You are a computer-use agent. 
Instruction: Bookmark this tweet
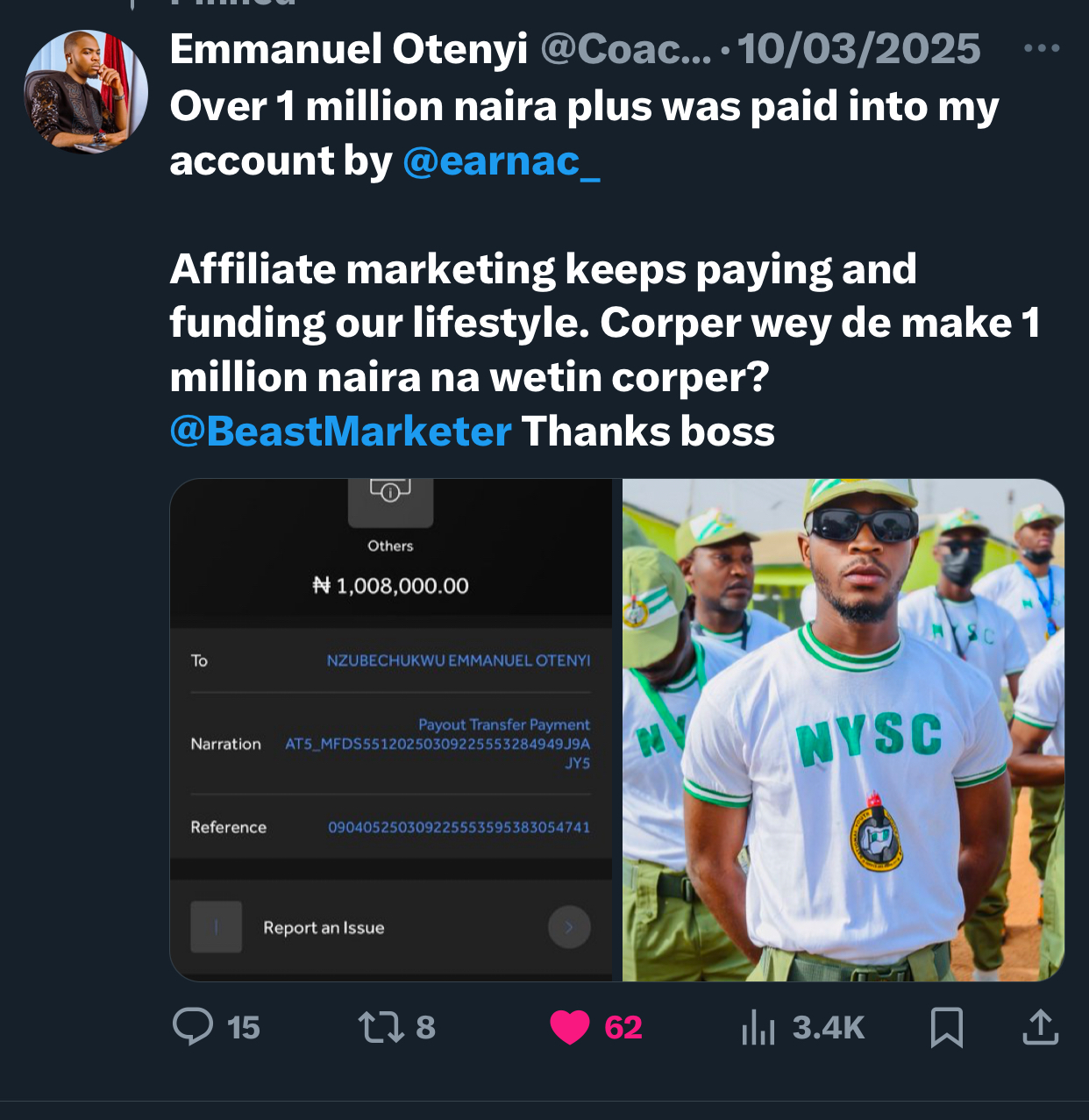click(x=947, y=1027)
